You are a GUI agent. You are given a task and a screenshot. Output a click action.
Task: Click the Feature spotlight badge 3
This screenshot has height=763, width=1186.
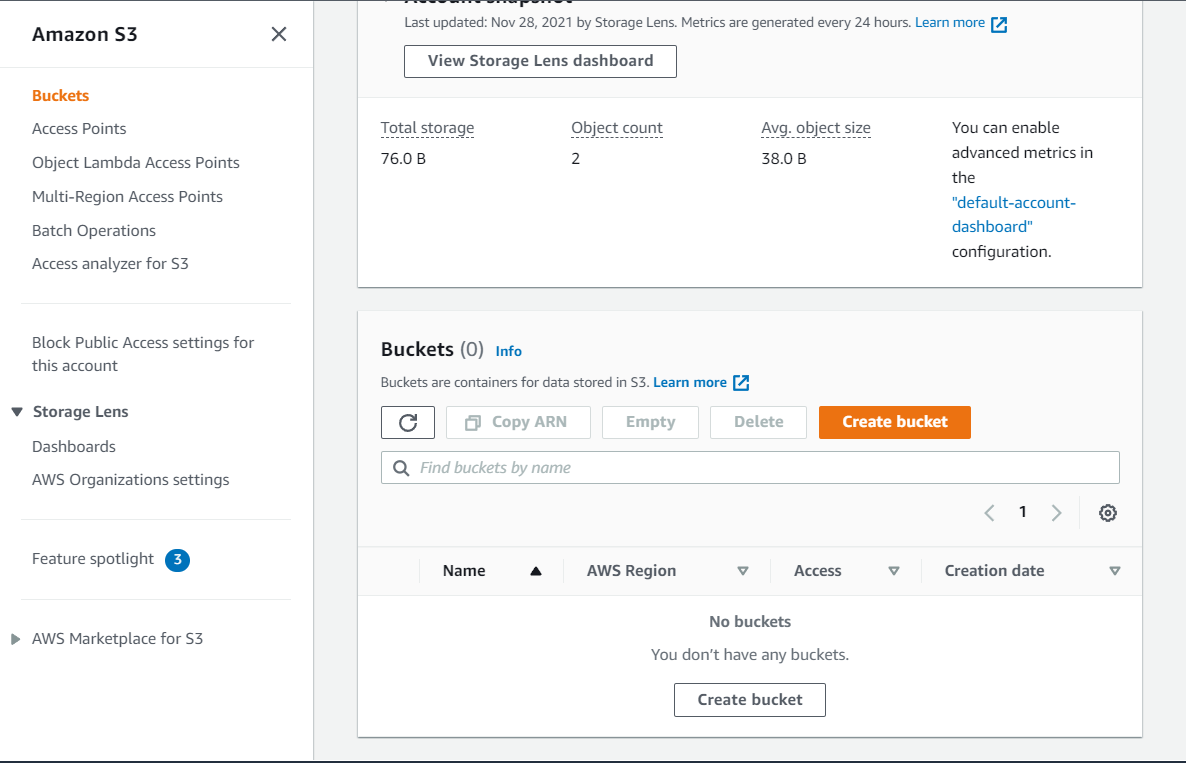(177, 559)
